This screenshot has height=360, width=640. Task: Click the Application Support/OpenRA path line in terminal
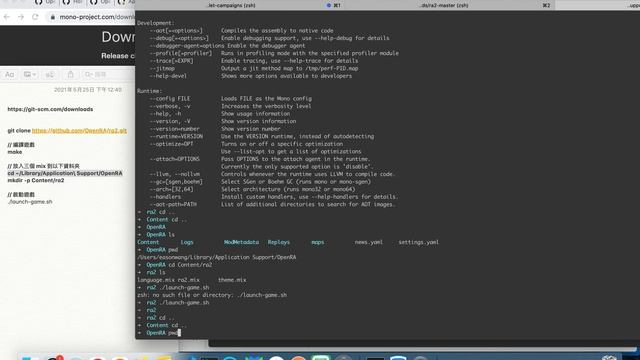click(x=217, y=258)
